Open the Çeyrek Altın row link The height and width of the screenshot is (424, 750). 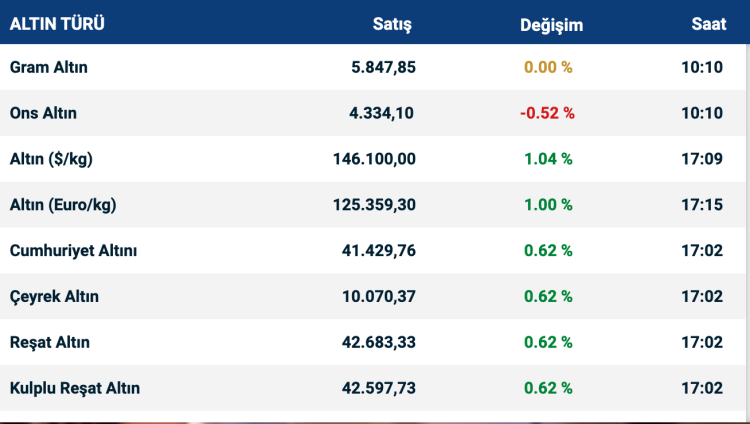point(54,296)
